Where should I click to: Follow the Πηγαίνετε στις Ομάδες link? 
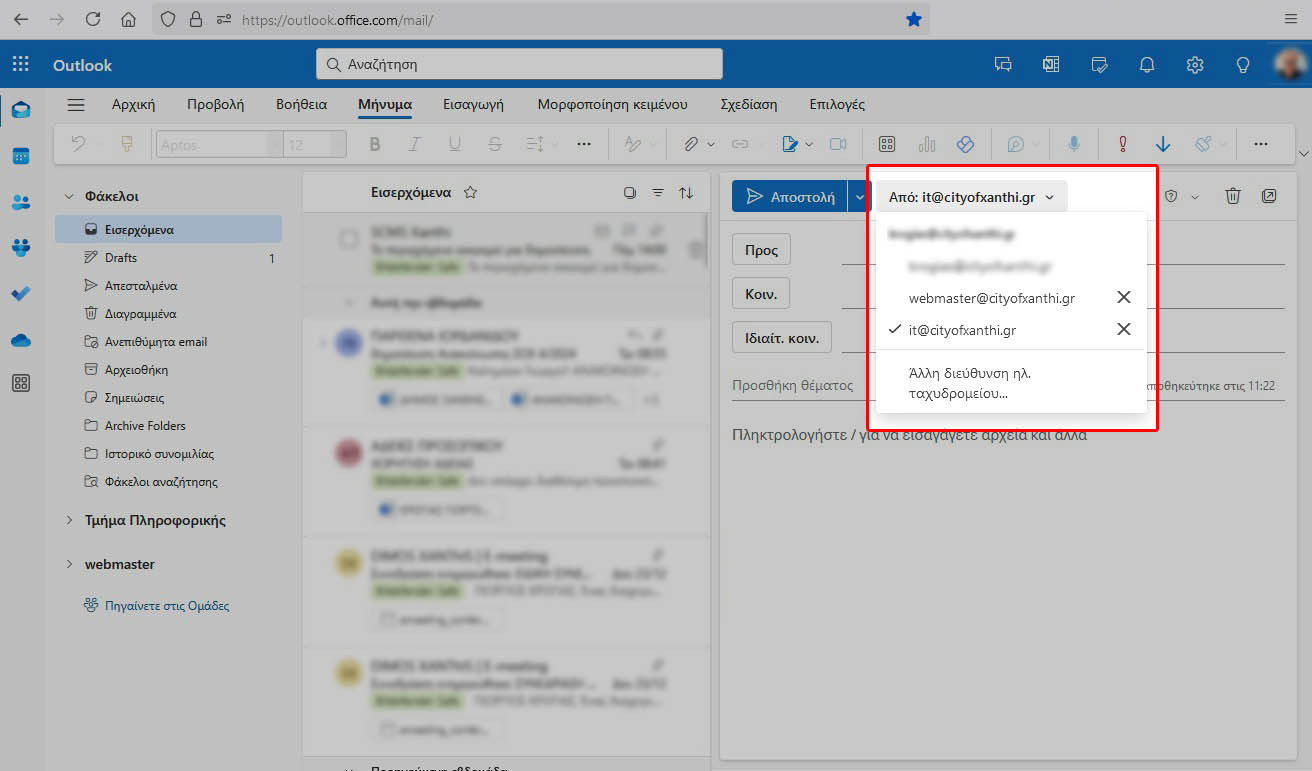167,606
